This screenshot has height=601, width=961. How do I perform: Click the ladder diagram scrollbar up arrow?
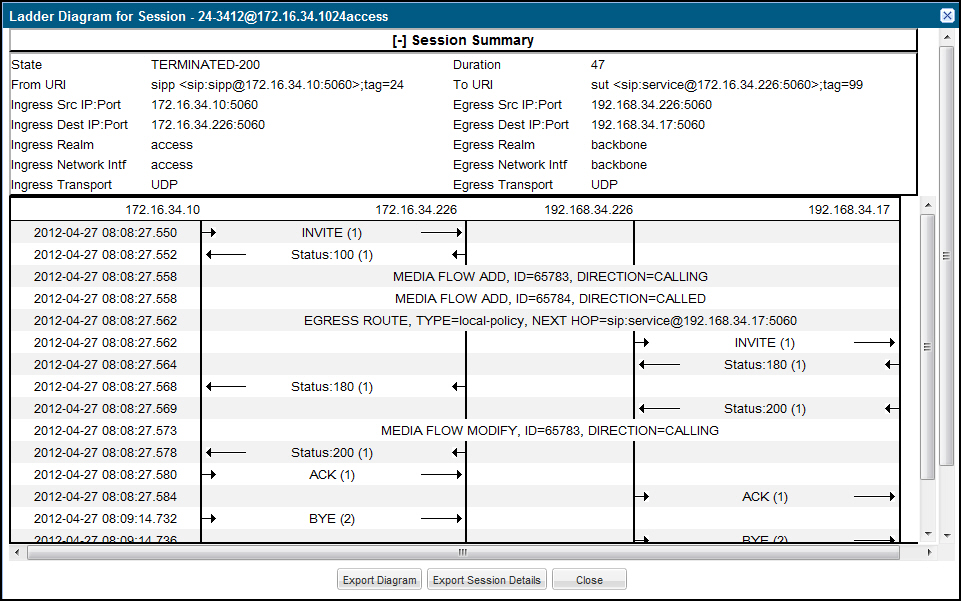pyautogui.click(x=928, y=205)
